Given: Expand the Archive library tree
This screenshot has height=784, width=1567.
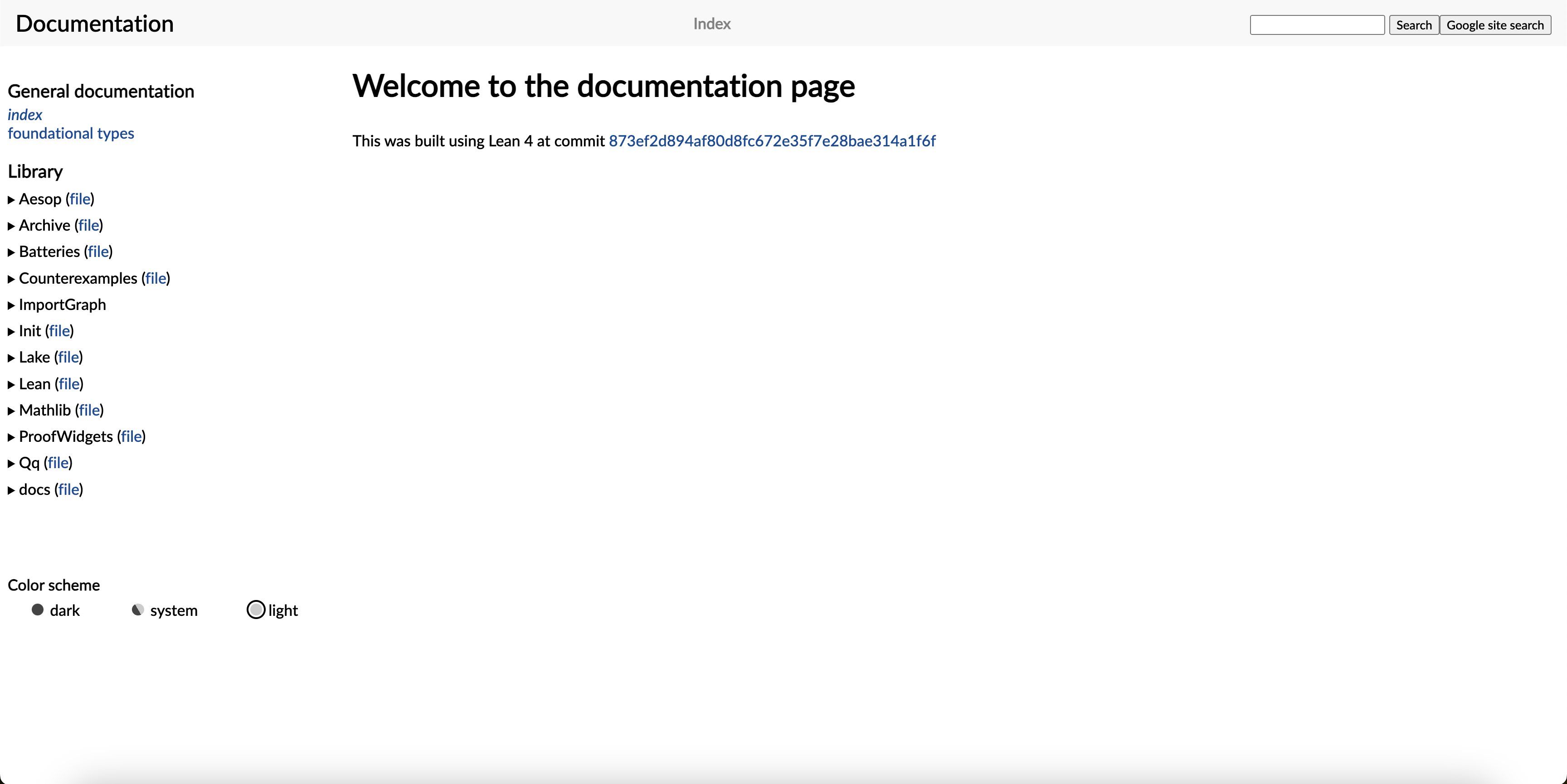Looking at the screenshot, I should [11, 226].
